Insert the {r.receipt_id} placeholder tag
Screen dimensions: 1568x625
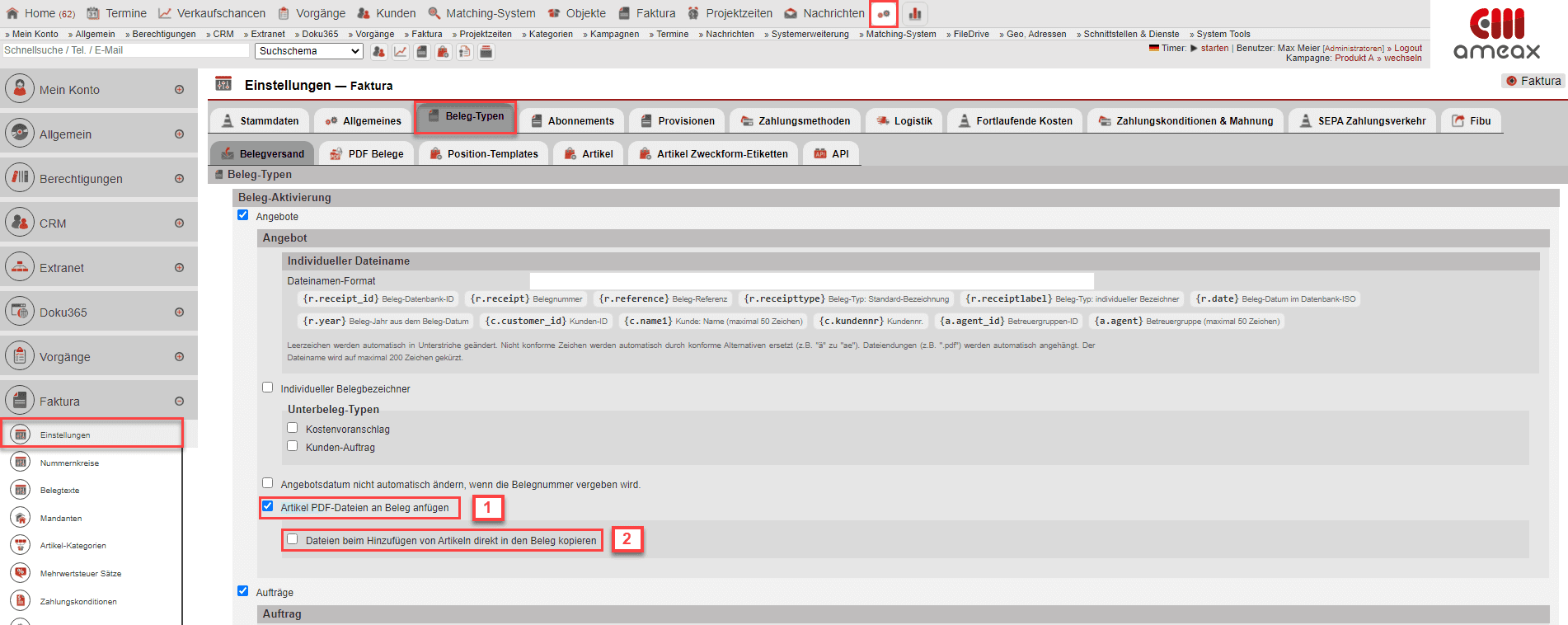(x=340, y=299)
